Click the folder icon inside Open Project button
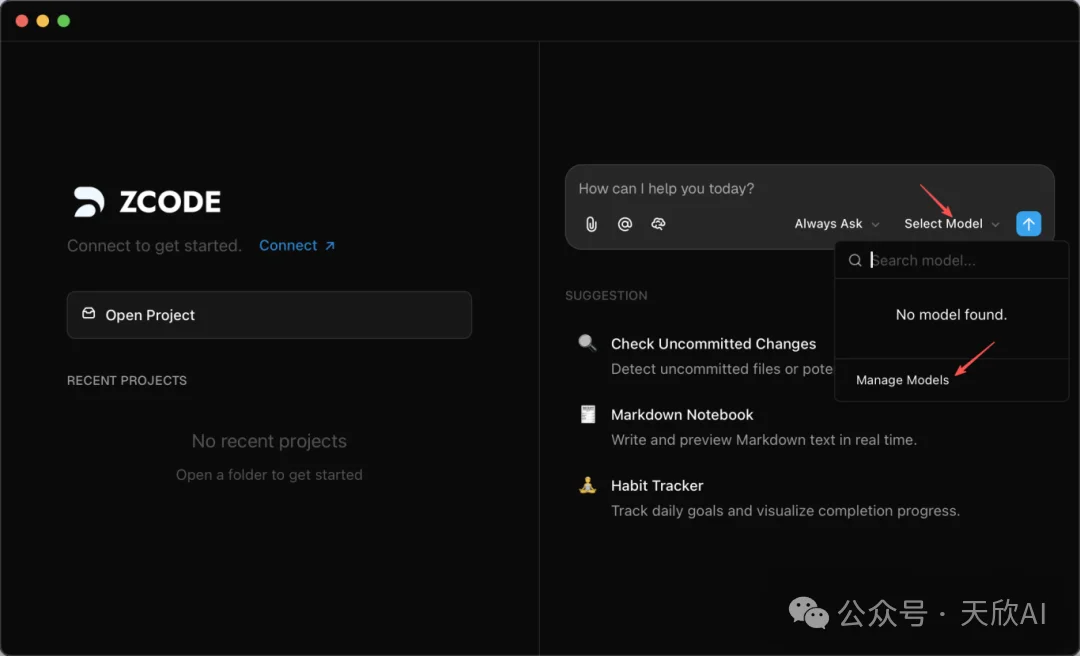This screenshot has height=656, width=1080. pos(89,314)
